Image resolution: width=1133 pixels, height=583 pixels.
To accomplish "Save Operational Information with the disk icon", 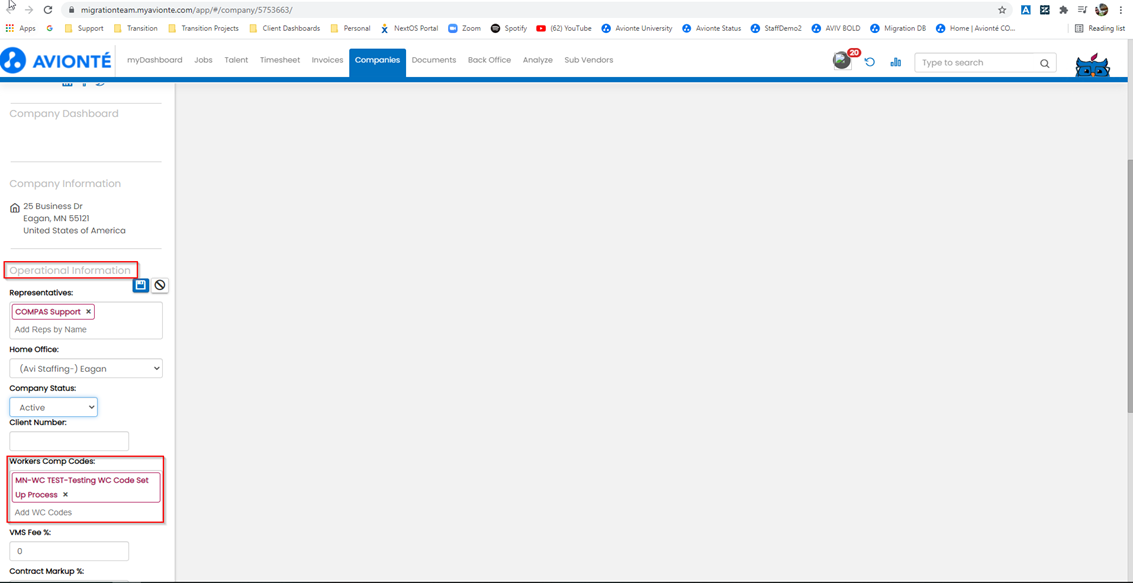I will 141,285.
